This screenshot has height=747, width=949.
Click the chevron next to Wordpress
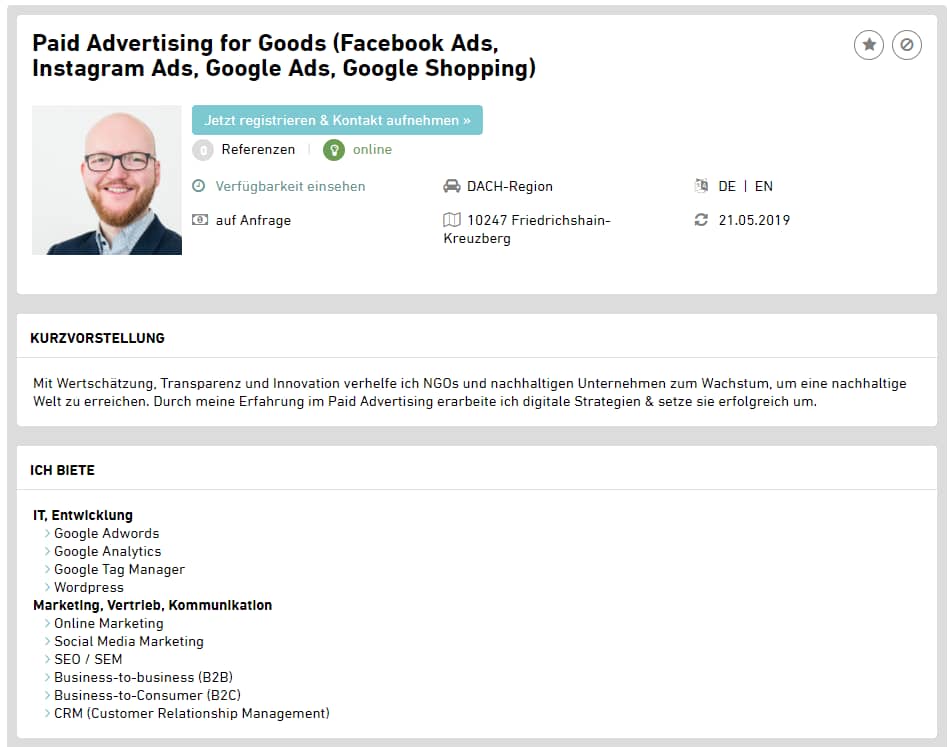click(47, 588)
